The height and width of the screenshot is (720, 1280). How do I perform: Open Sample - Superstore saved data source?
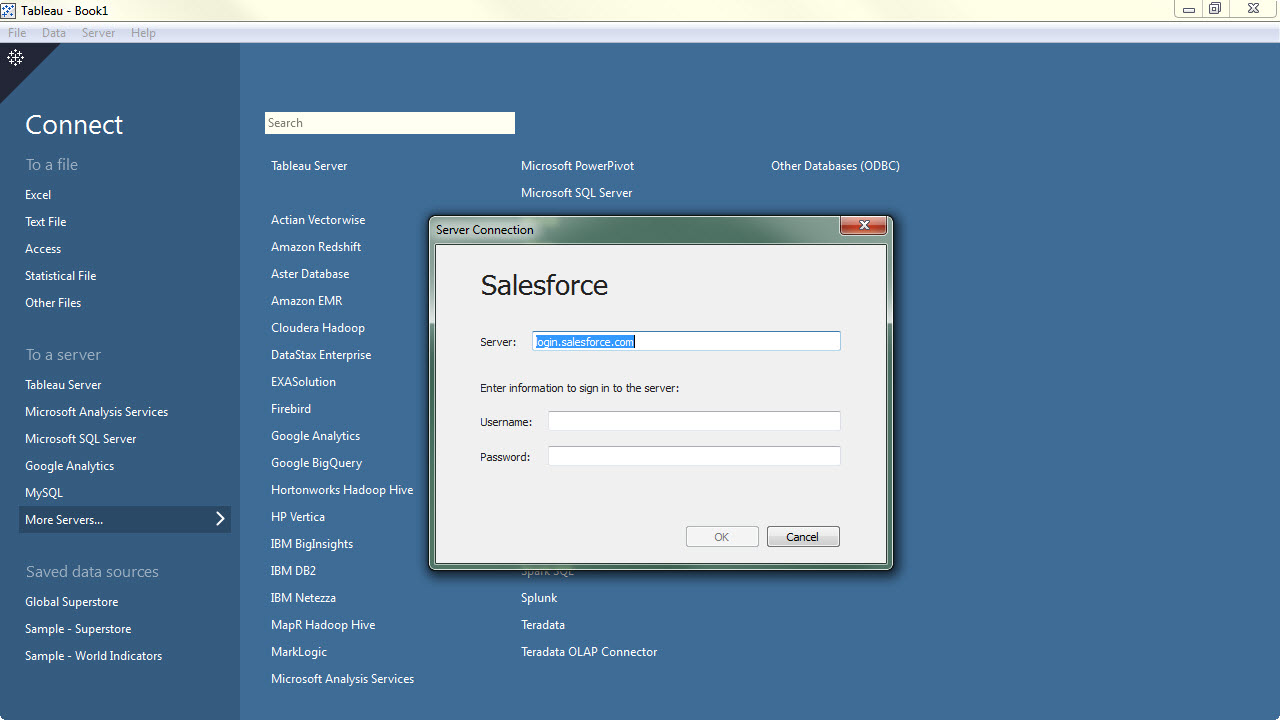(78, 629)
